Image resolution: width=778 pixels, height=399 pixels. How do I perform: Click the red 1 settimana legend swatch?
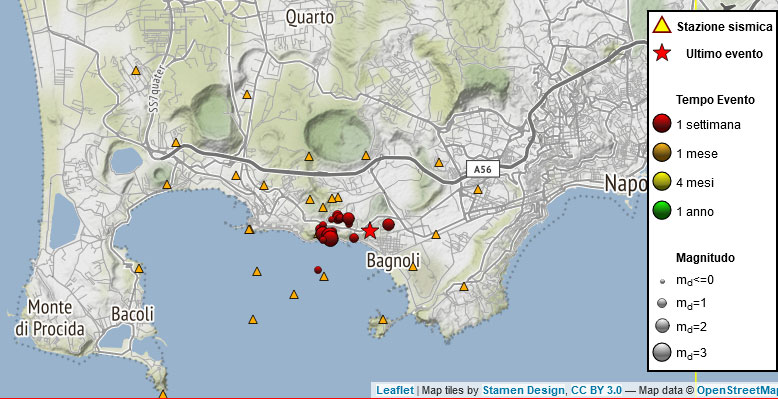(662, 125)
